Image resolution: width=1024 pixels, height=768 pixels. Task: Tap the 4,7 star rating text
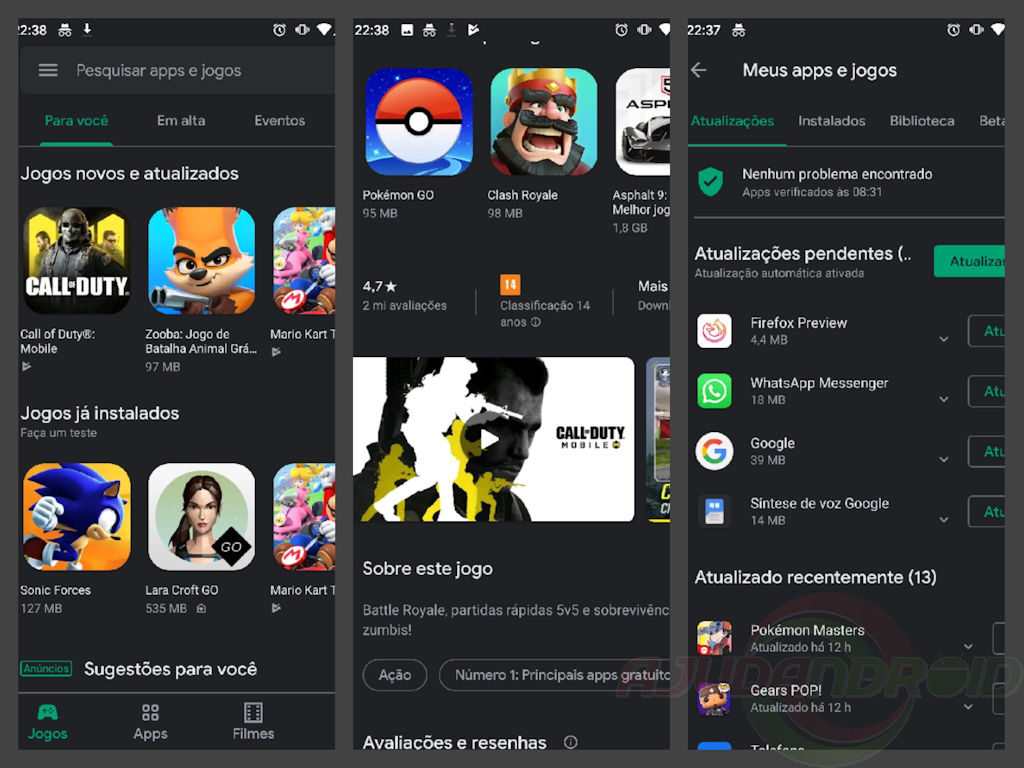pos(379,287)
